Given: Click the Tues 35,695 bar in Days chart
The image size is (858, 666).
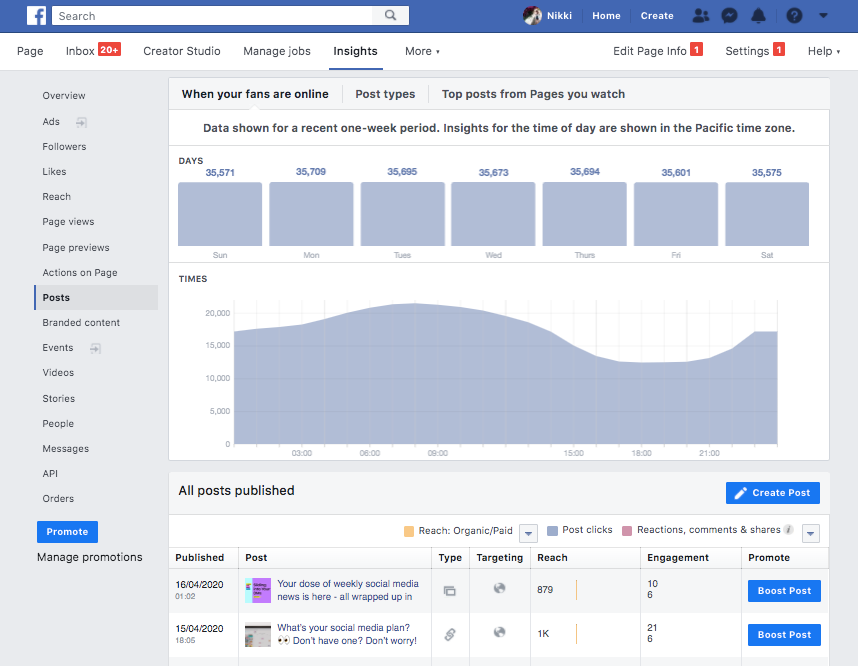Looking at the screenshot, I should [402, 214].
